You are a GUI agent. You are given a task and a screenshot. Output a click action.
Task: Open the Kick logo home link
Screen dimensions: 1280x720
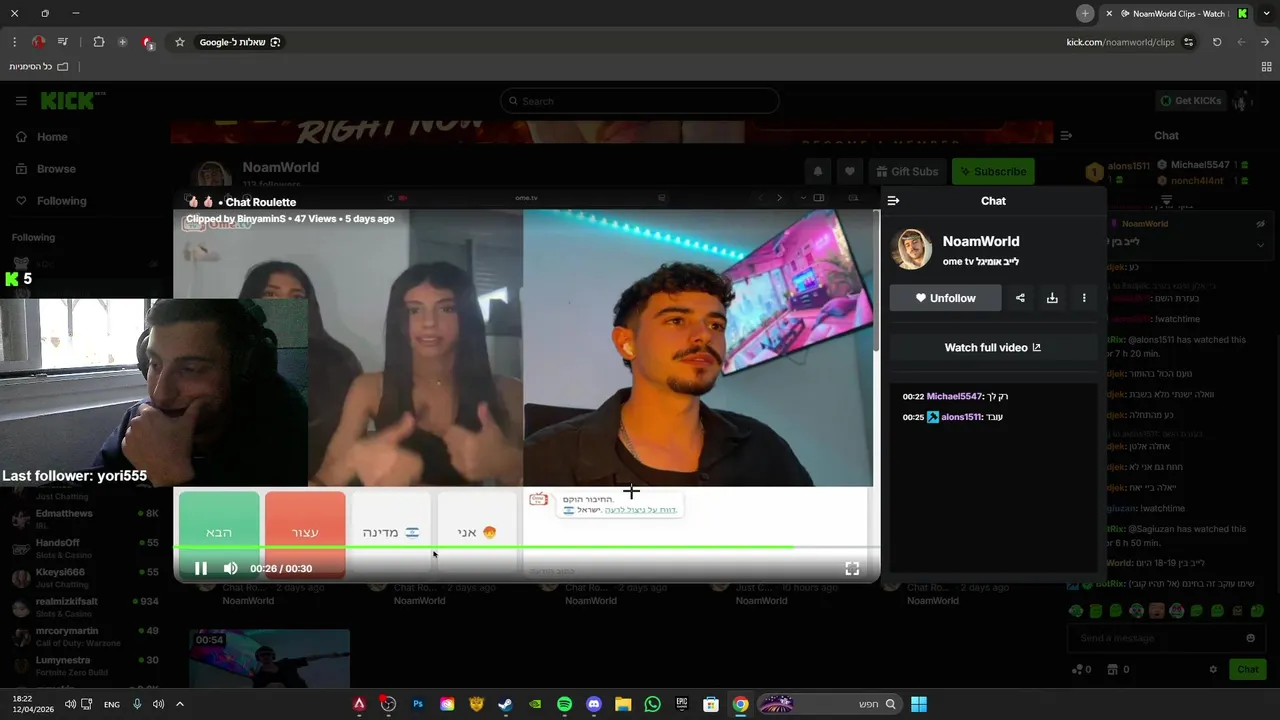point(72,101)
